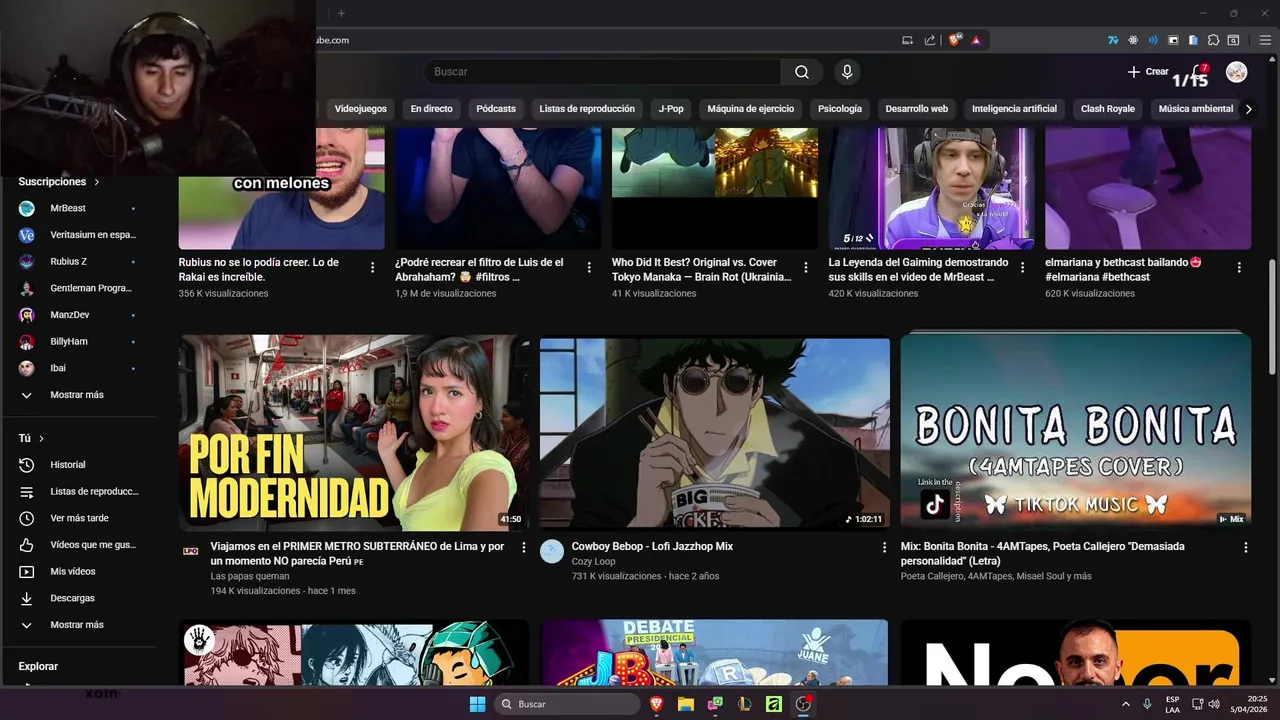The height and width of the screenshot is (720, 1280).
Task: Click the YouTube search magnifier button
Action: click(802, 72)
